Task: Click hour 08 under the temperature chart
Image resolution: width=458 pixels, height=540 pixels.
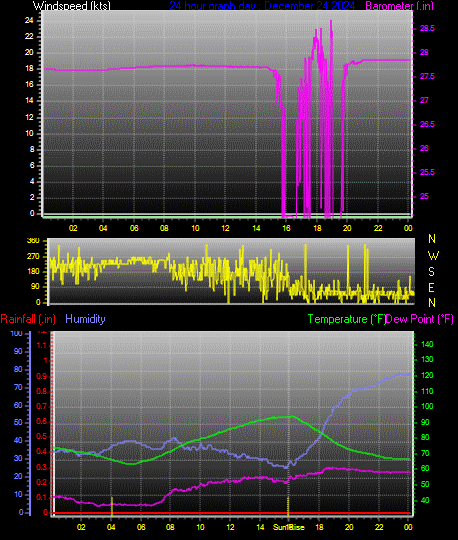Action: coord(170,527)
